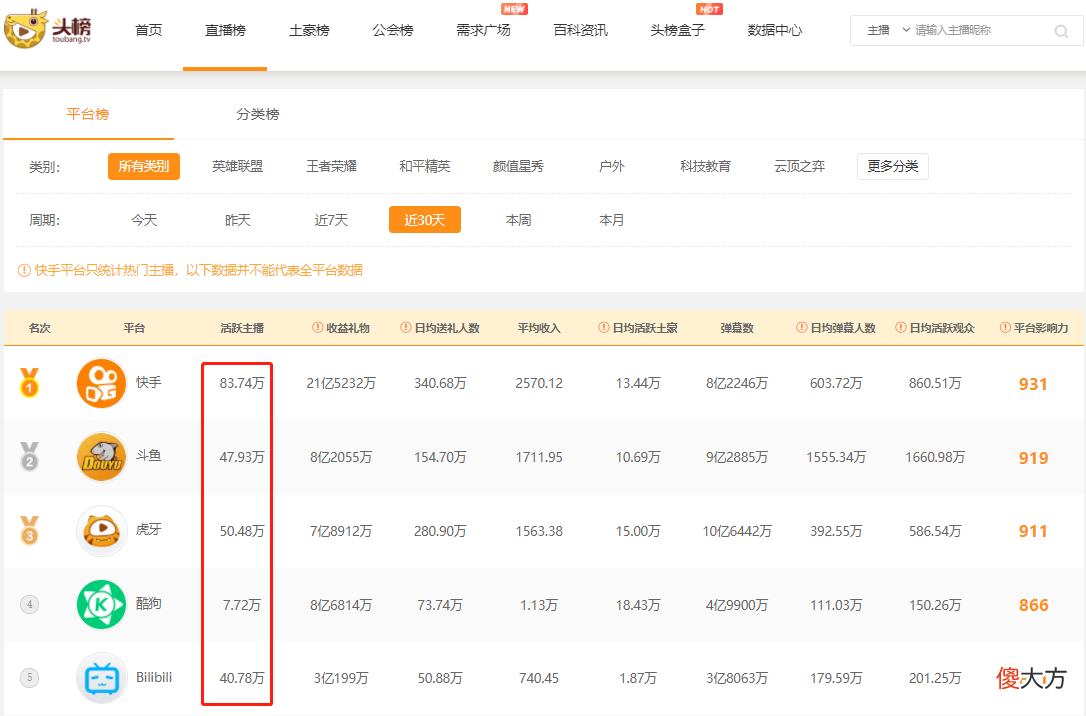The height and width of the screenshot is (716, 1086).
Task: Open the 斗鱼 platform name link
Action: point(148,456)
